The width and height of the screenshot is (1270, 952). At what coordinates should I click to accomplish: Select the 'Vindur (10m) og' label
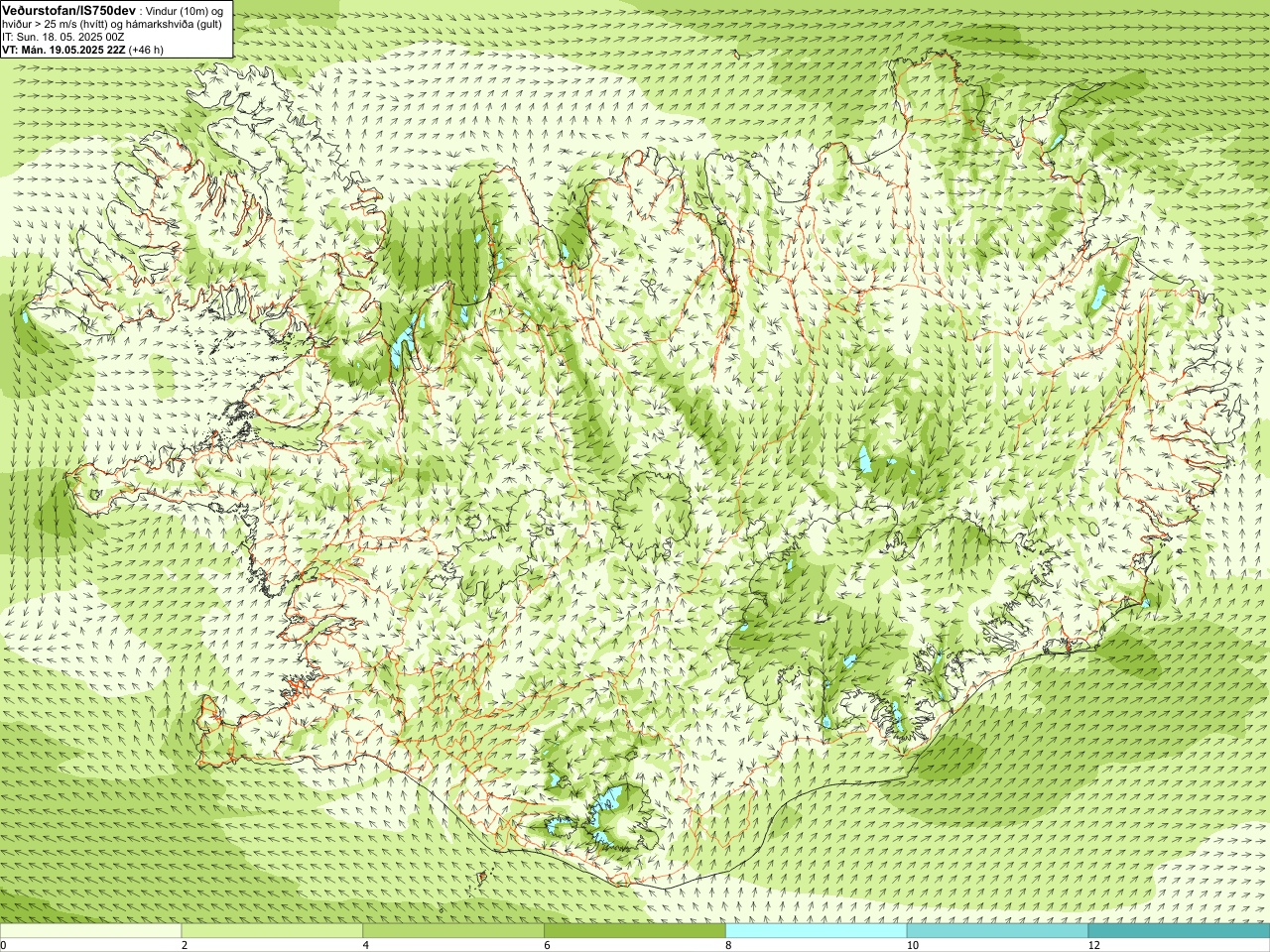pyautogui.click(x=186, y=11)
